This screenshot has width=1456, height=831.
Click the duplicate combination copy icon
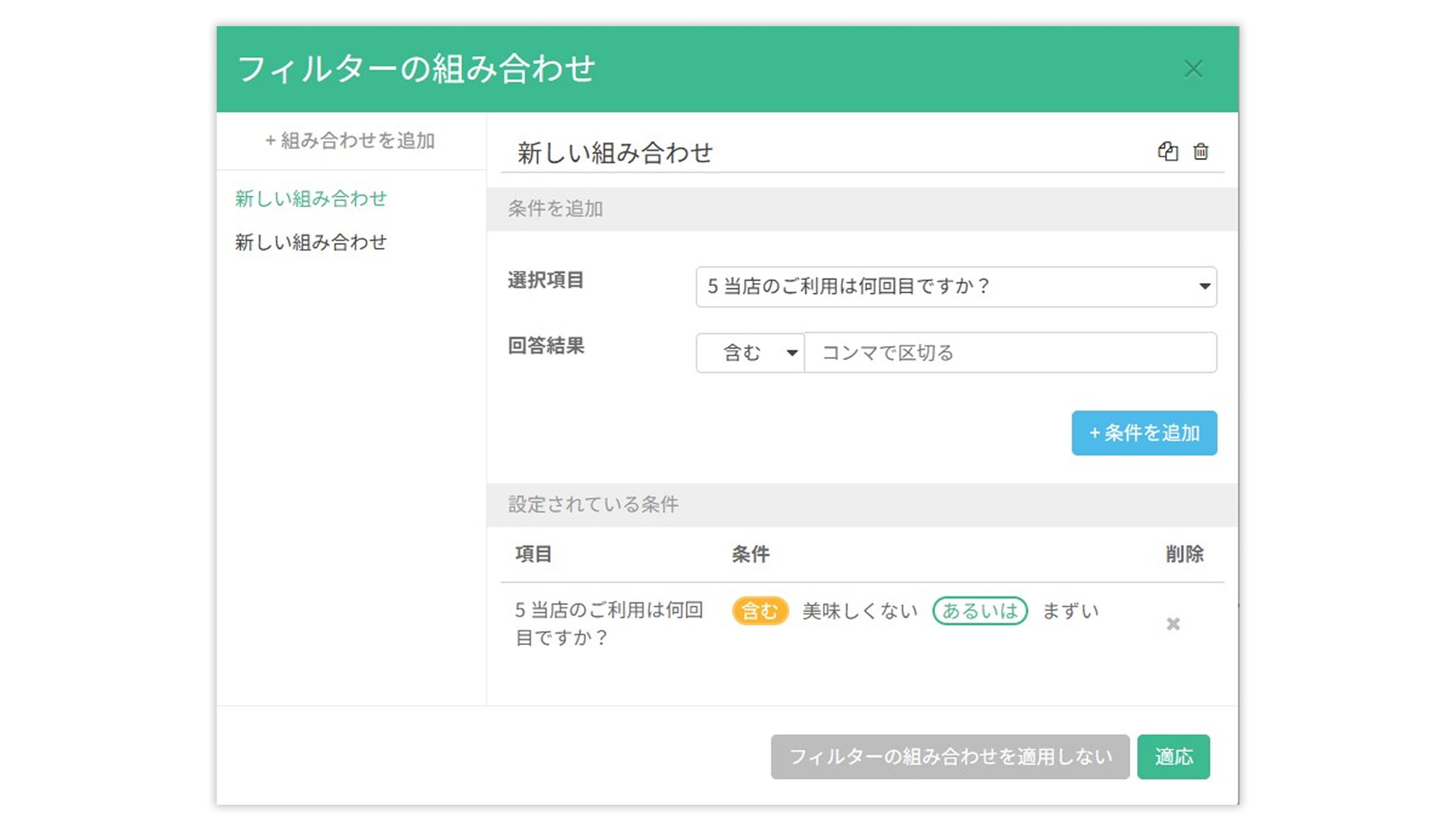click(x=1167, y=151)
